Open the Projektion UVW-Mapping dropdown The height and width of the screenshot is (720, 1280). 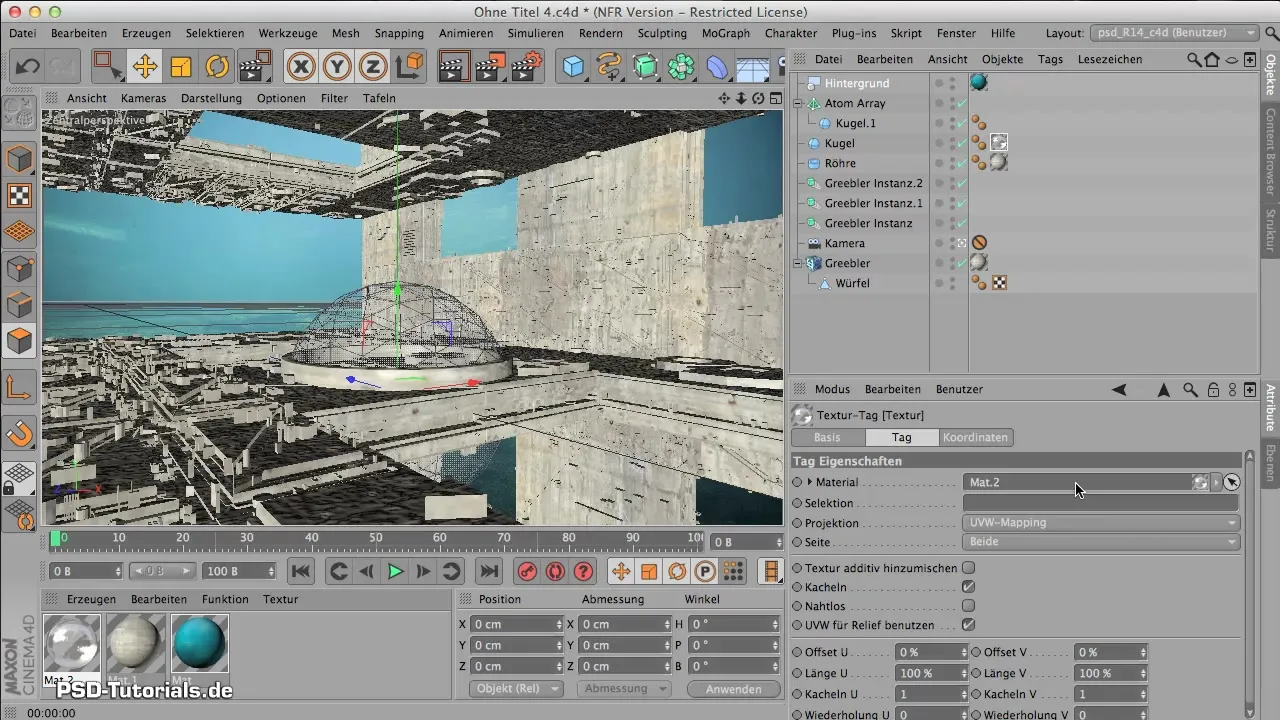point(1101,523)
